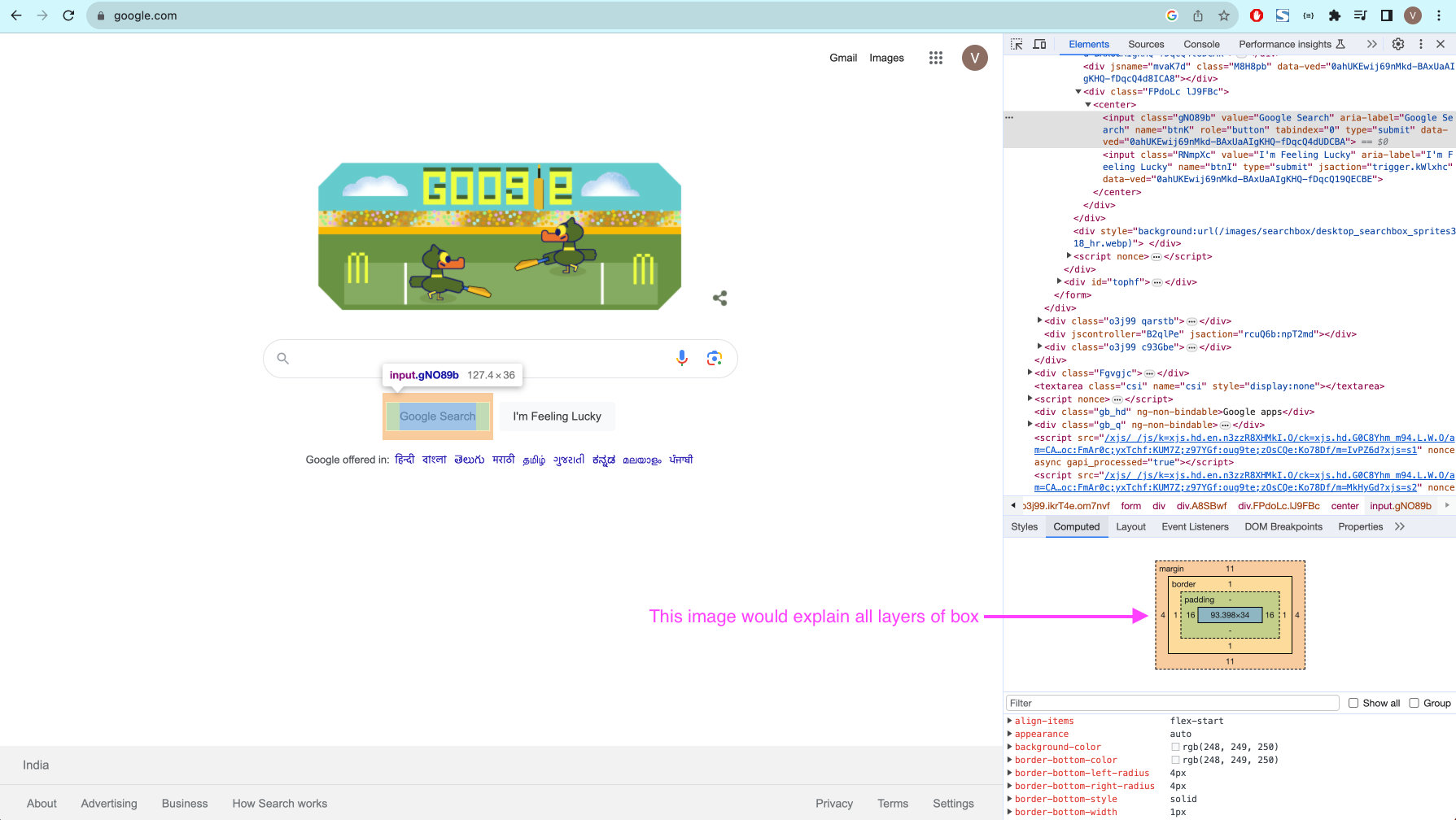Open the How Search works footer link

(280, 803)
